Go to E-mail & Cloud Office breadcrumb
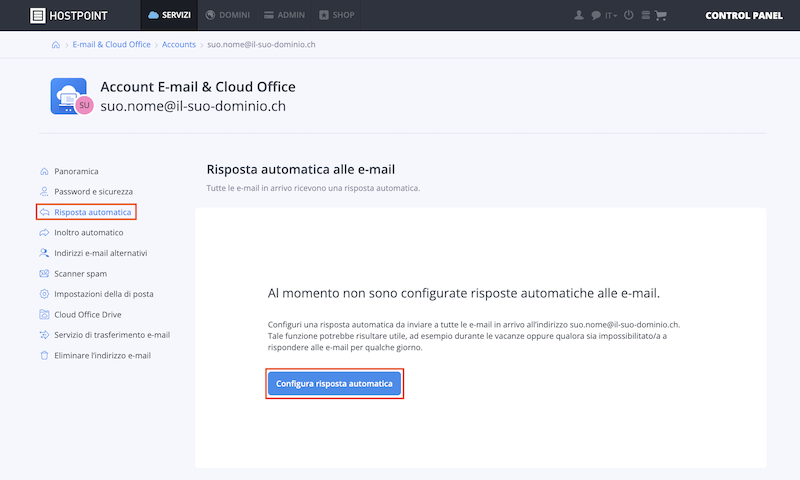Image resolution: width=800 pixels, height=480 pixels. 111,44
